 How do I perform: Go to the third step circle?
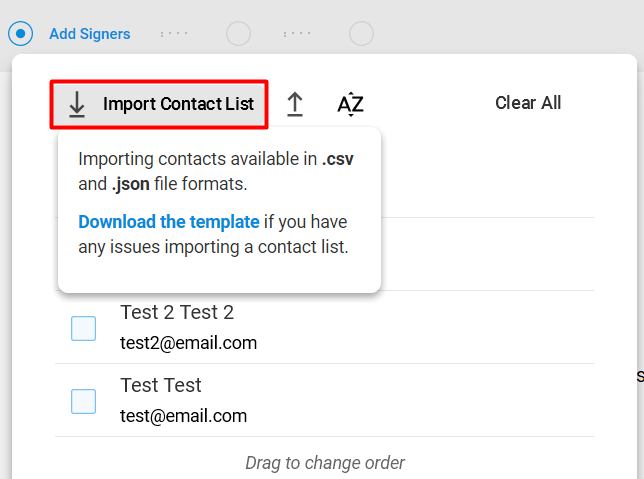361,33
